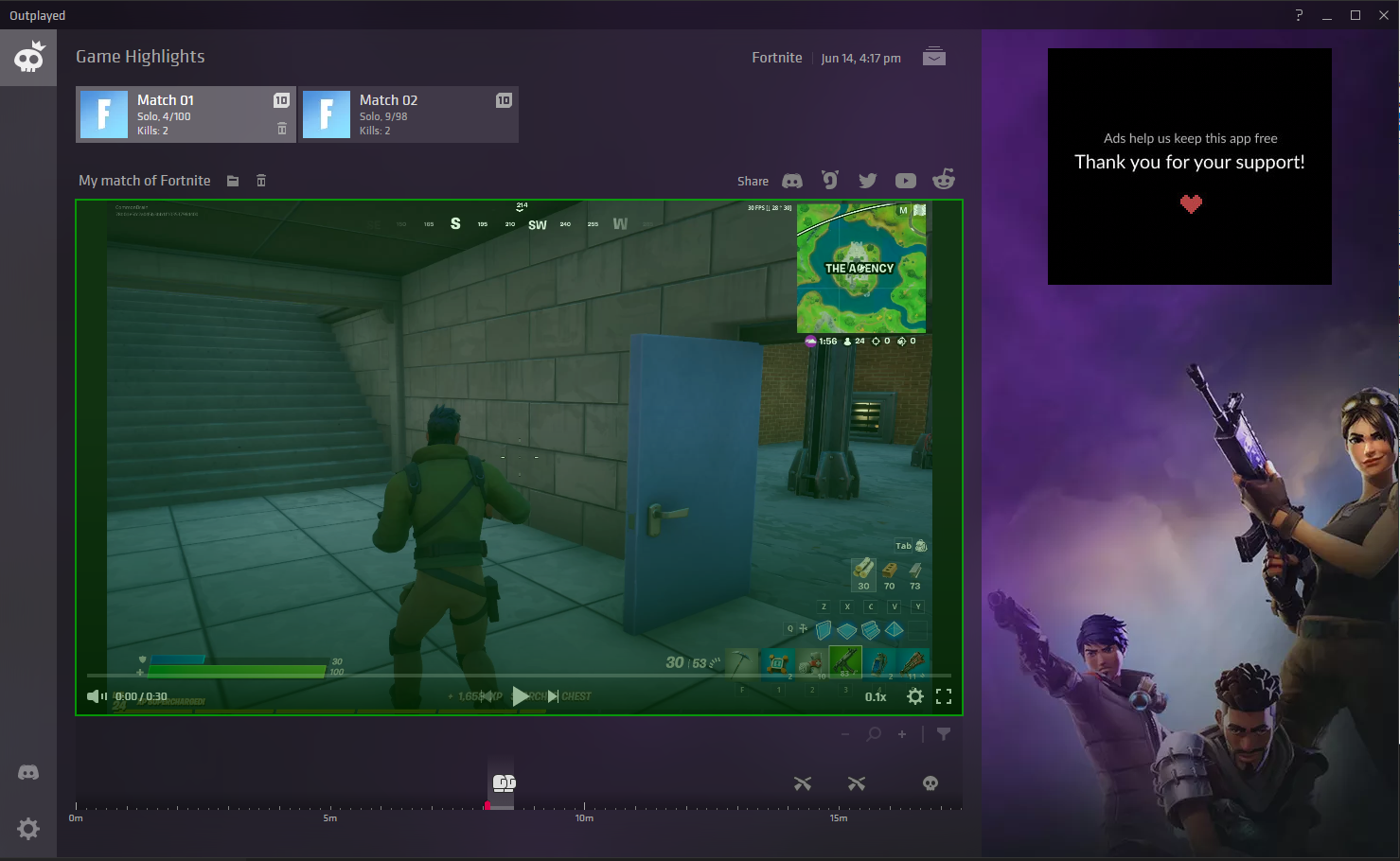Viewport: 1400px width, 861px height.
Task: Click the Fortnite thumbnail on Match 01
Action: [104, 114]
